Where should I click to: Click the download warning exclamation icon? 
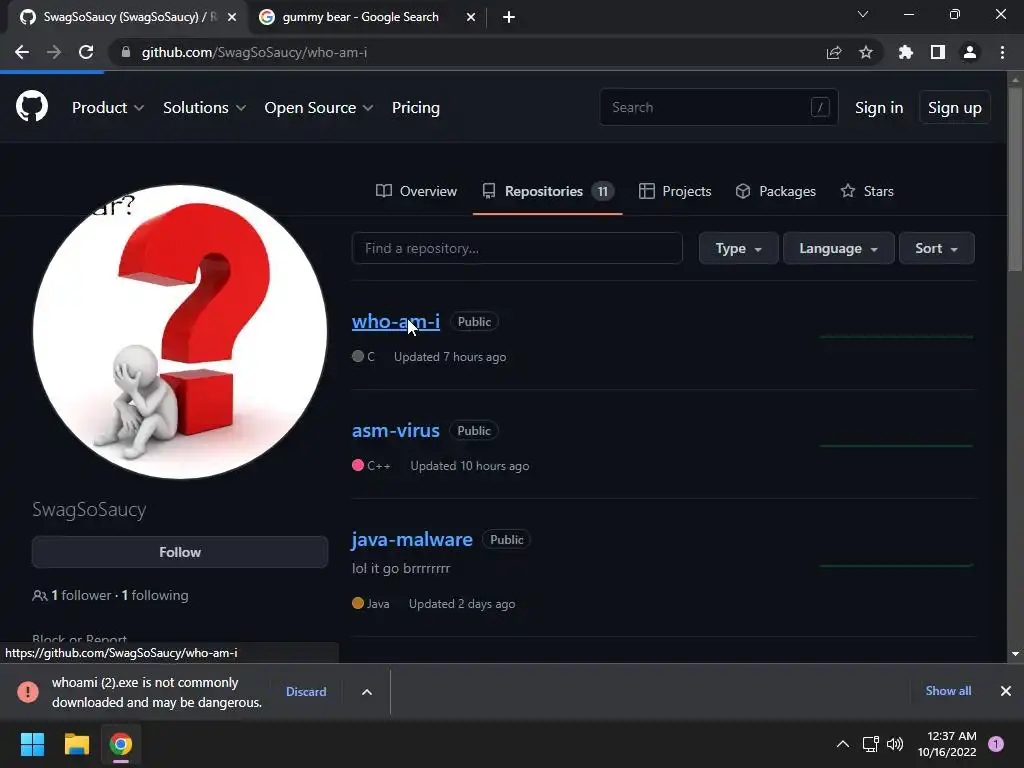pos(27,692)
